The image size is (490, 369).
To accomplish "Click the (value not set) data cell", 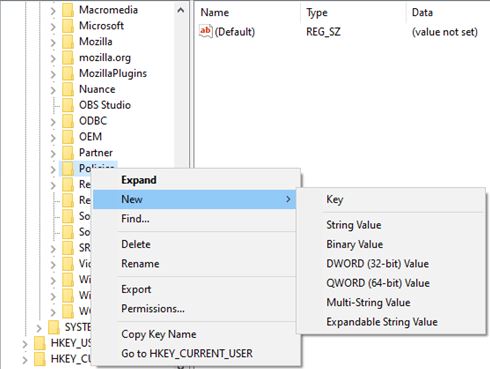I will click(x=445, y=32).
